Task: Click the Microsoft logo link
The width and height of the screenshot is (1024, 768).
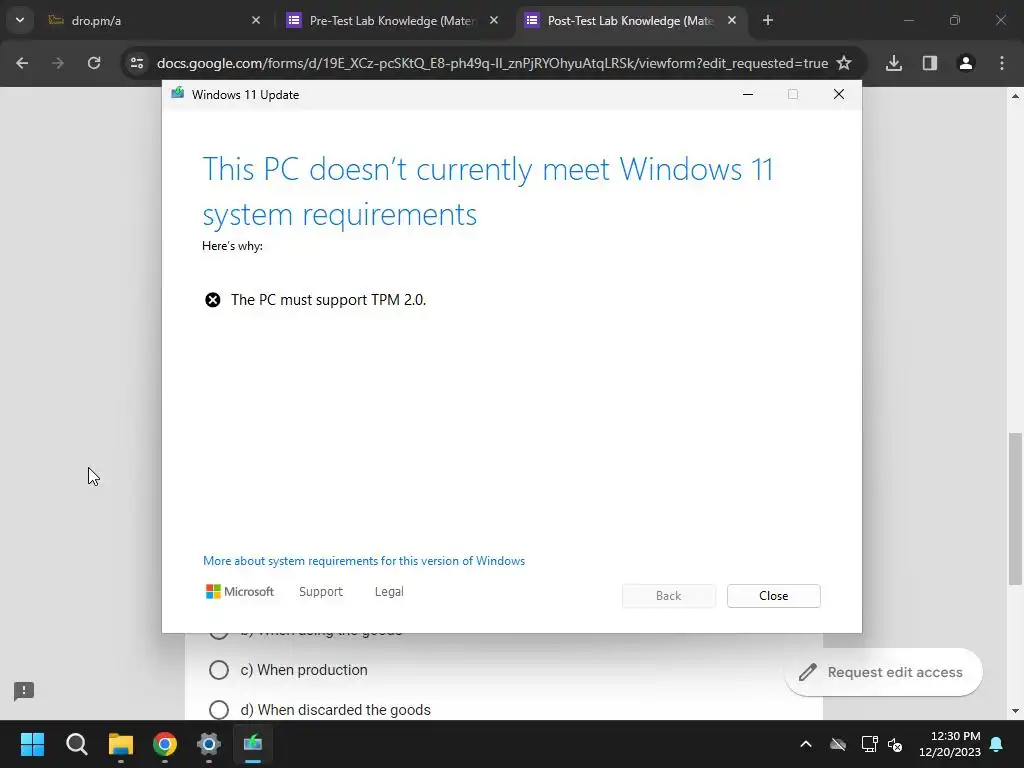Action: 240,592
